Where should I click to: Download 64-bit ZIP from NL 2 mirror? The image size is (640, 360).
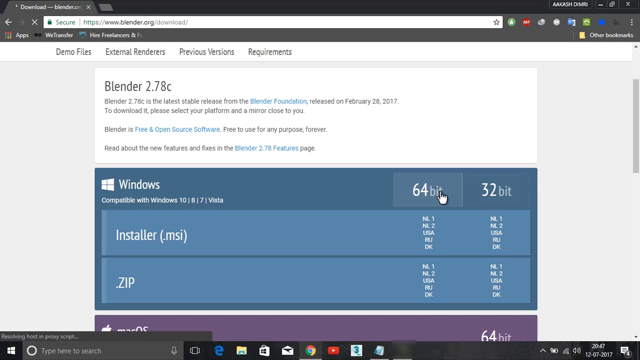click(x=428, y=273)
